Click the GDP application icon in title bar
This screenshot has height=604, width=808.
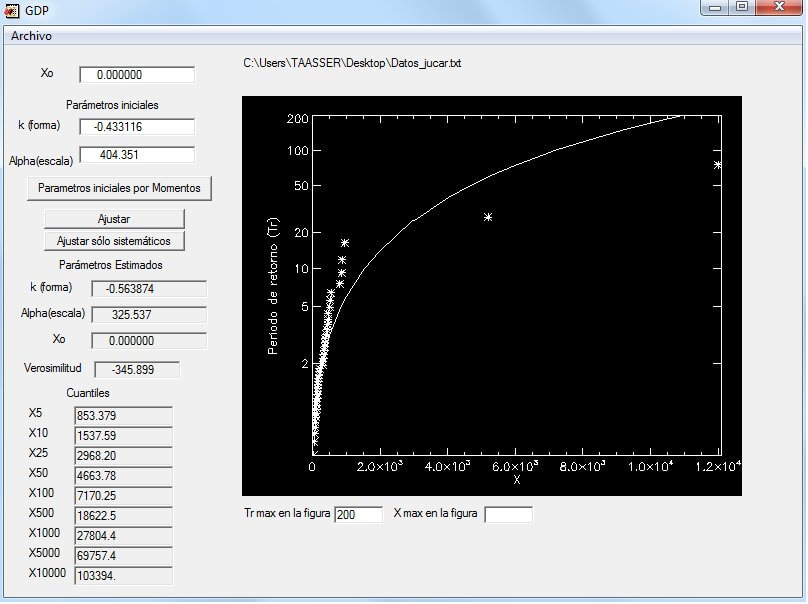pyautogui.click(x=12, y=10)
